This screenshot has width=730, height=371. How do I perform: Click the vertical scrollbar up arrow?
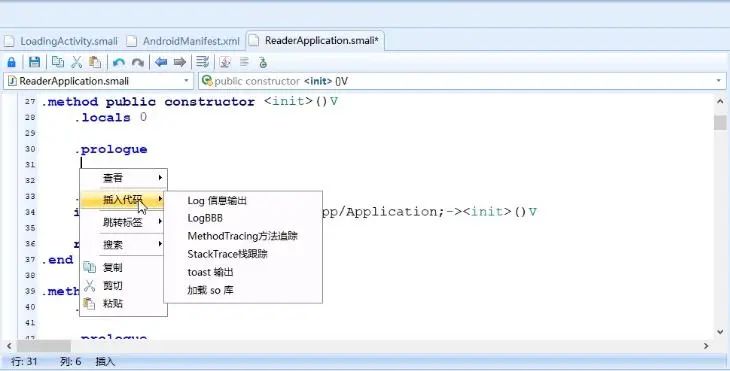[x=720, y=101]
